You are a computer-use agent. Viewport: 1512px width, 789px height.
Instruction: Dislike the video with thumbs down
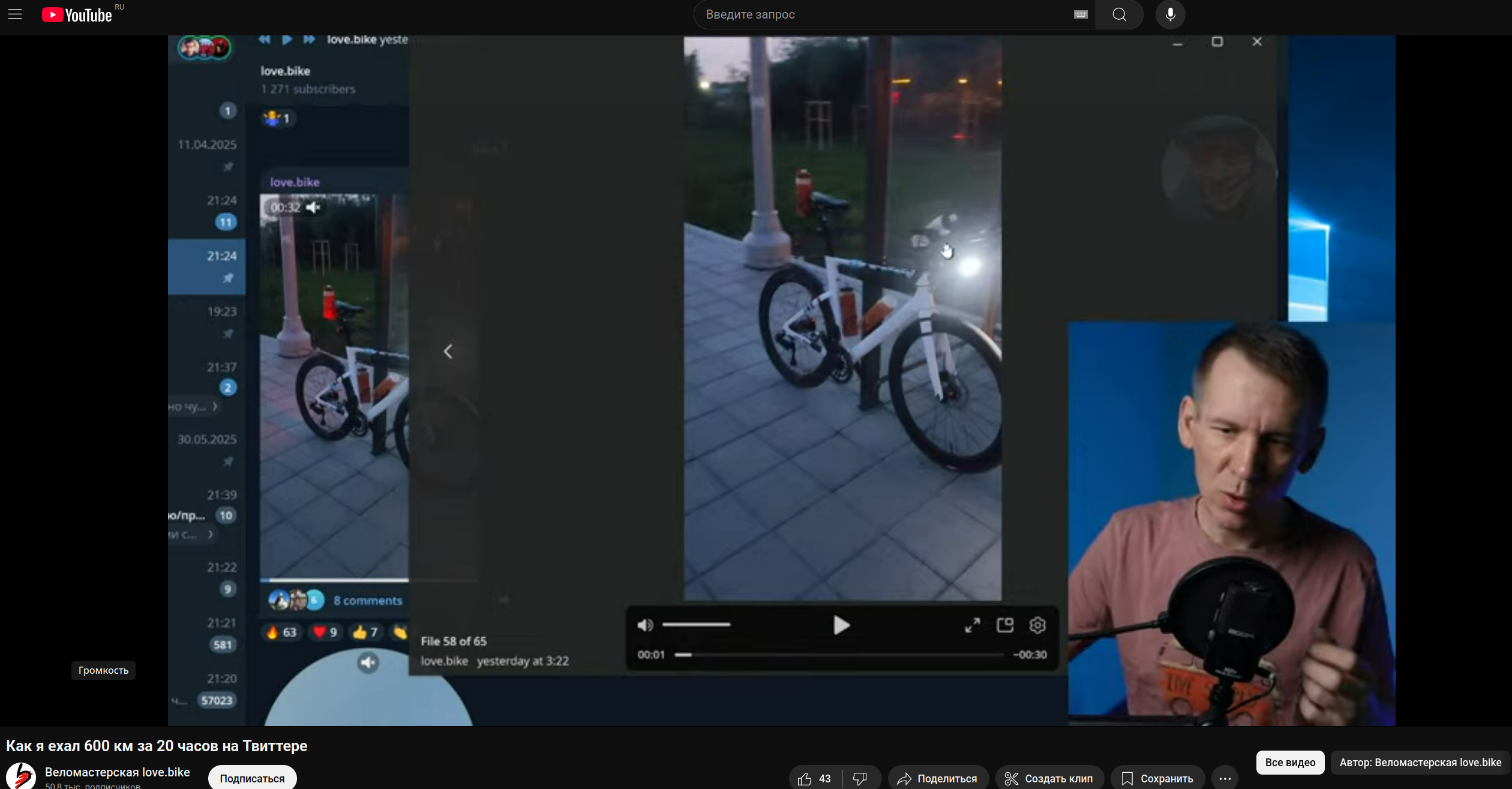click(860, 778)
